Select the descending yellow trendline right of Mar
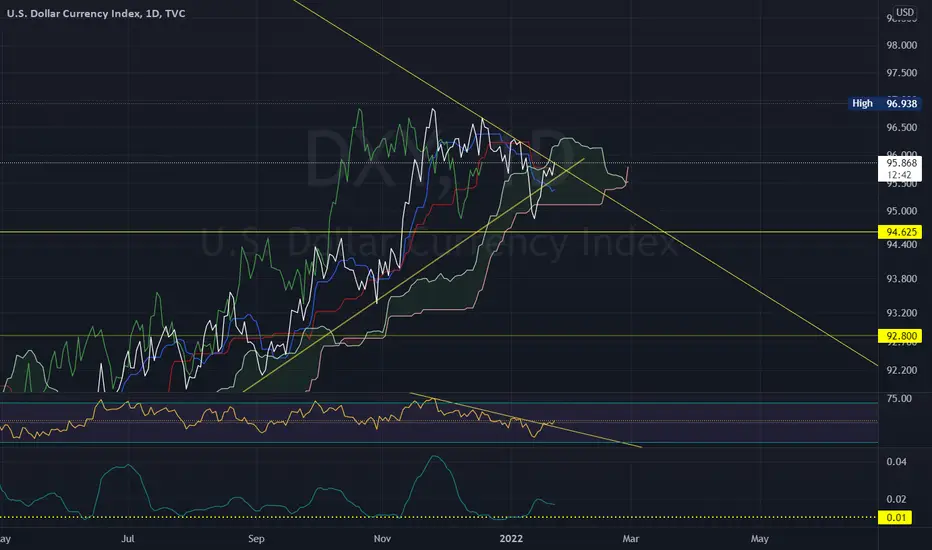 pos(755,289)
